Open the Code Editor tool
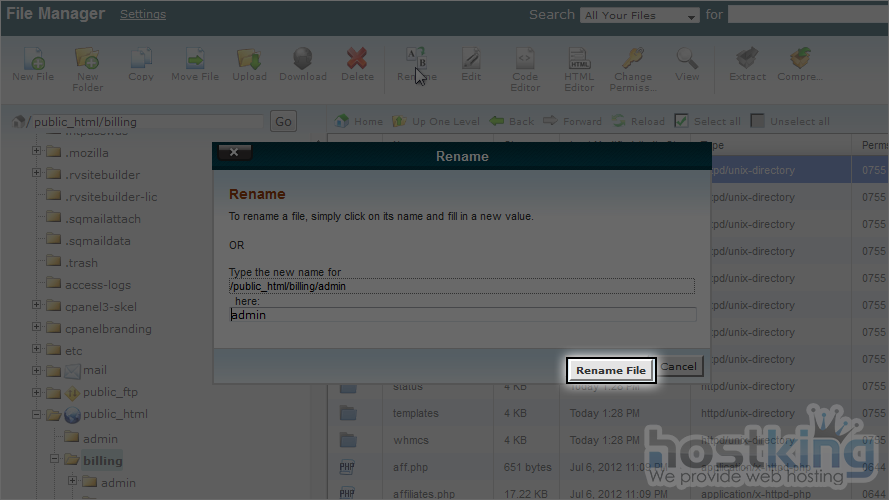The width and height of the screenshot is (889, 500). click(525, 60)
